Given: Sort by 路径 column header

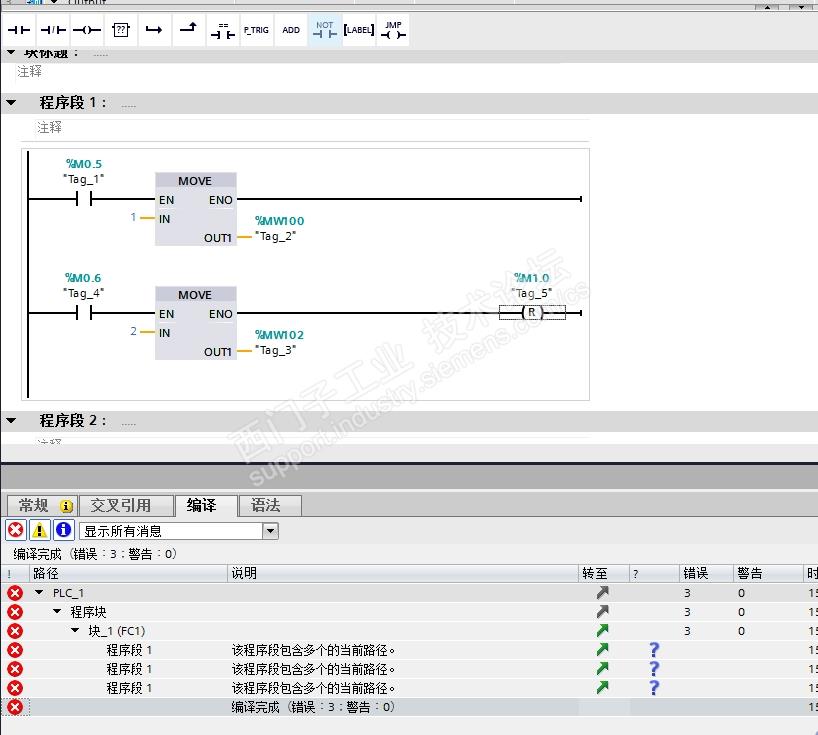Looking at the screenshot, I should [x=128, y=573].
